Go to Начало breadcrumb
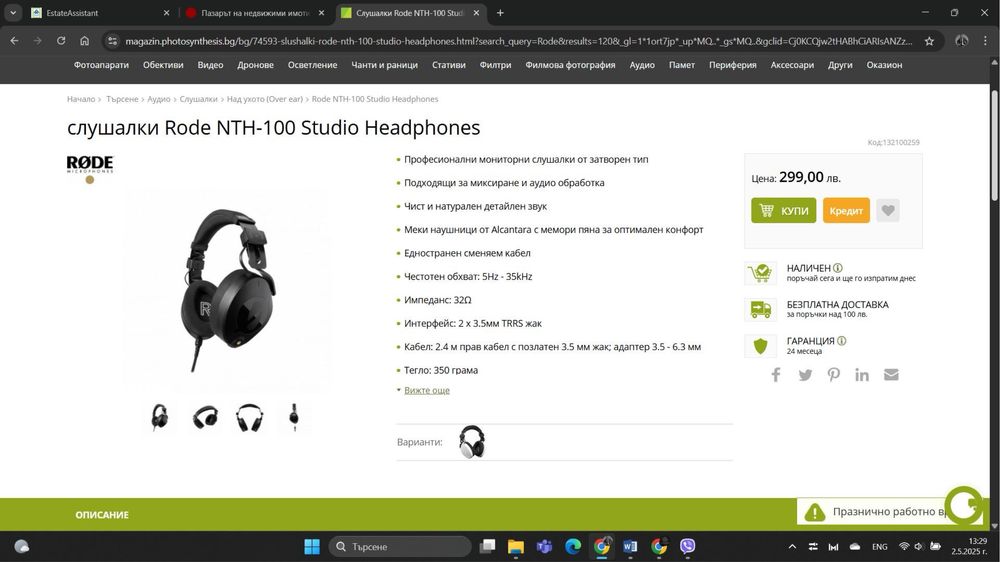This screenshot has width=1000, height=562. click(81, 99)
